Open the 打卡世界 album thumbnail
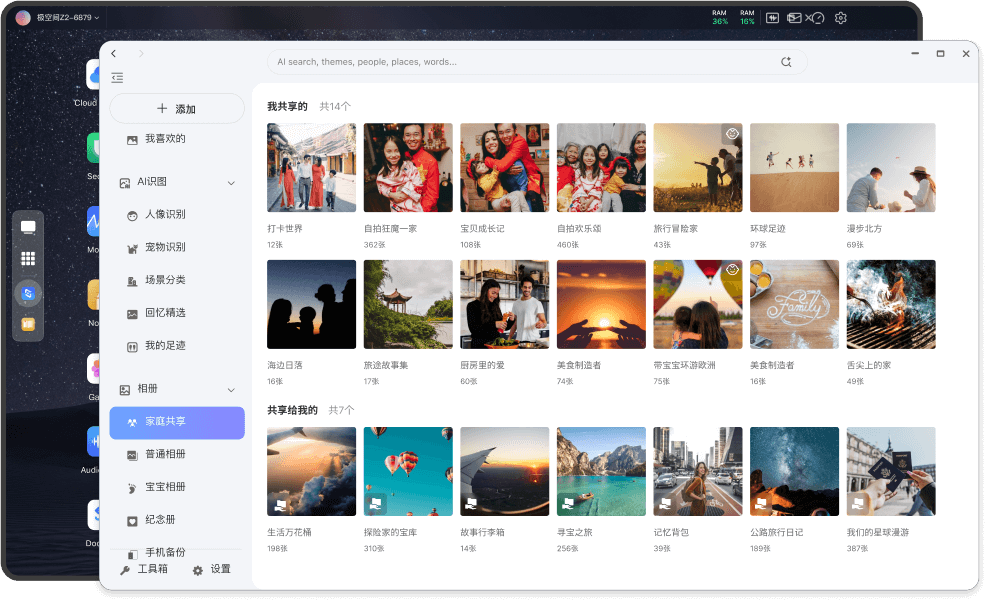 point(311,167)
